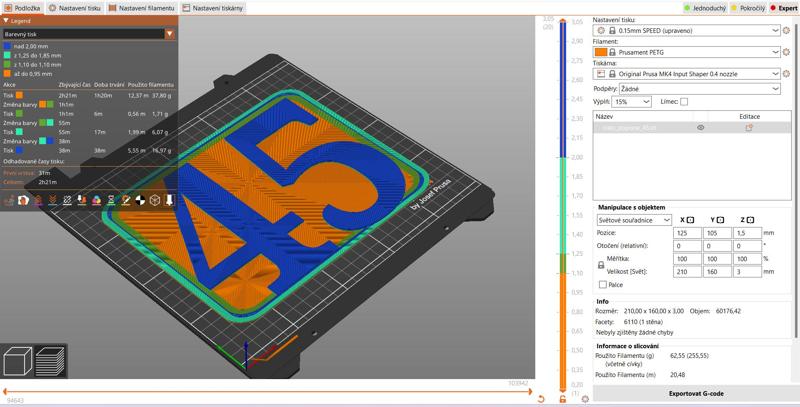Switch to sliced layers preview icon

(x=51, y=361)
